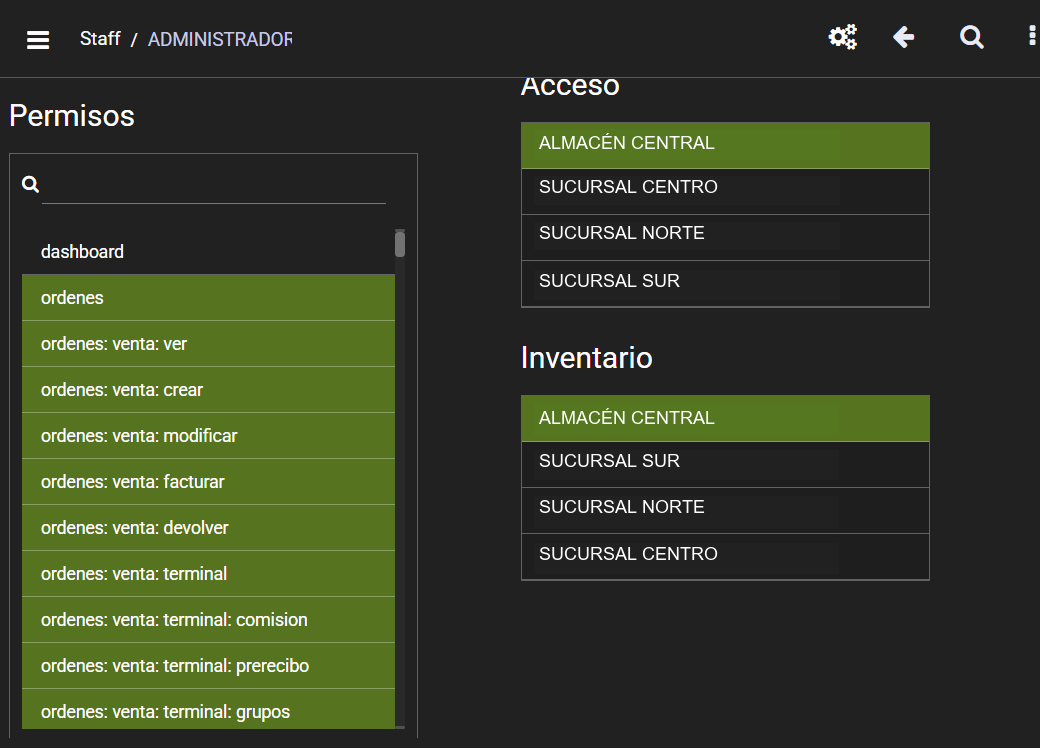This screenshot has height=748, width=1040.
Task: Click the Permisos search magnifier icon
Action: [31, 184]
